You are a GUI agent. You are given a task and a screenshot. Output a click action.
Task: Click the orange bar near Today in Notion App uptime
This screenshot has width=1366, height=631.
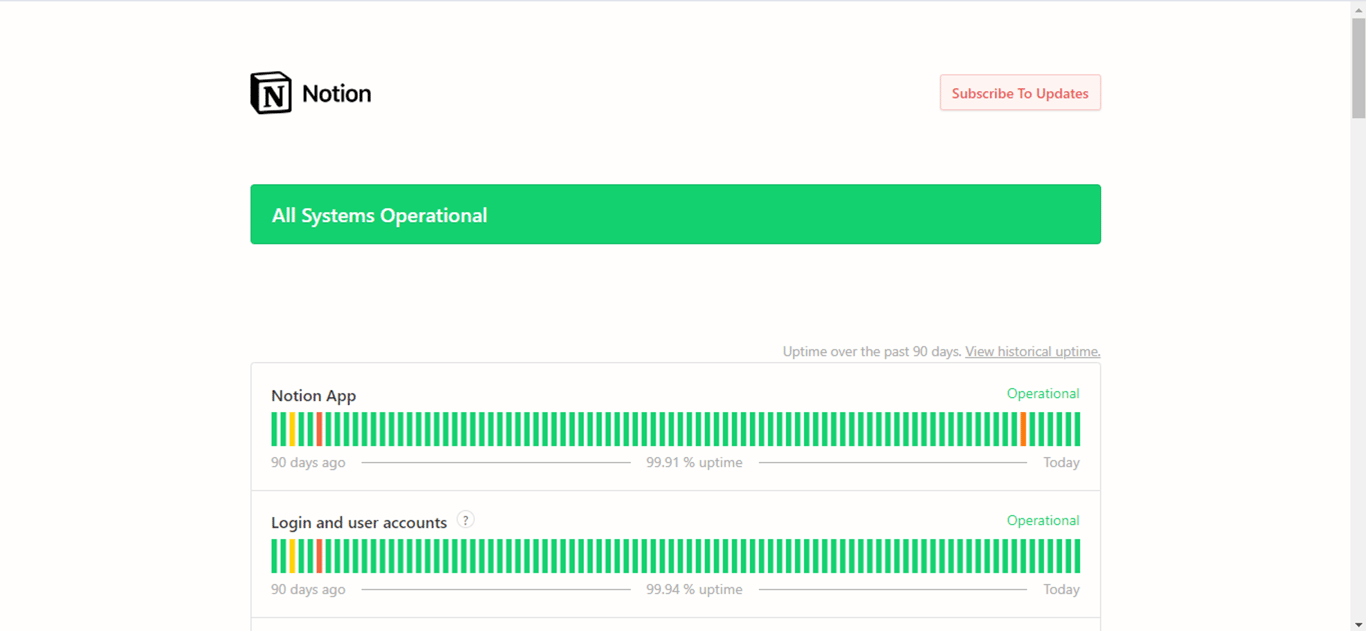pyautogui.click(x=1023, y=429)
